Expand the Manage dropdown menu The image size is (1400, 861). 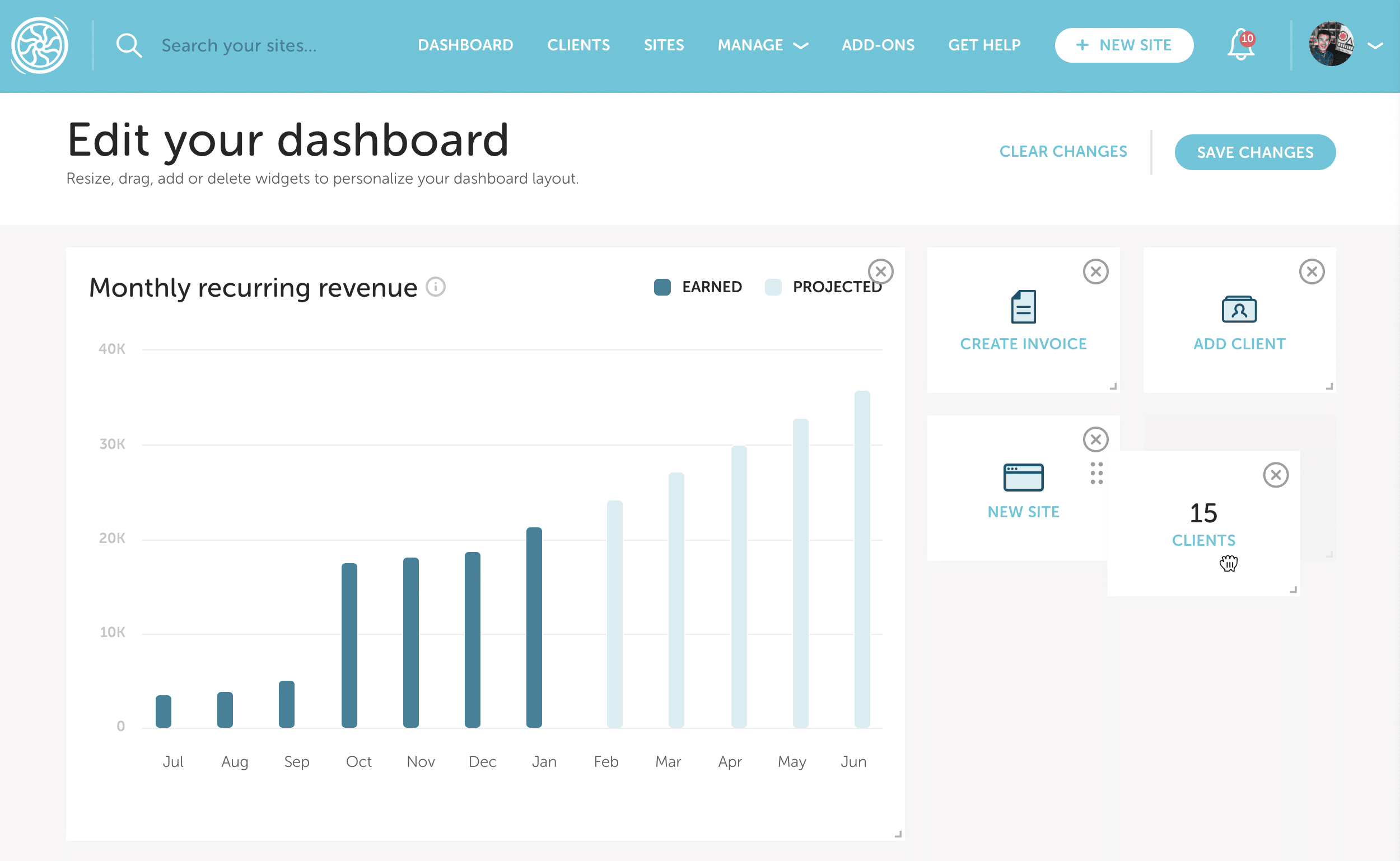pyautogui.click(x=762, y=45)
